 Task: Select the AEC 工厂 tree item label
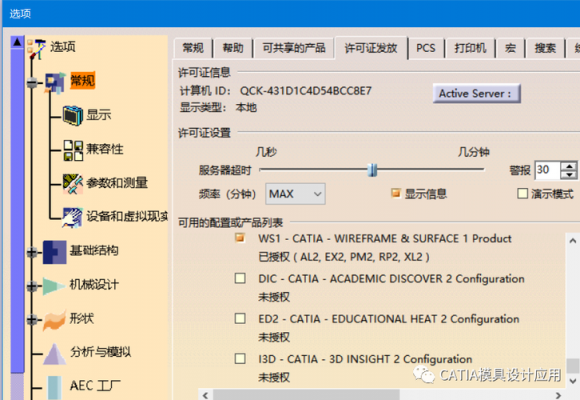coord(95,386)
